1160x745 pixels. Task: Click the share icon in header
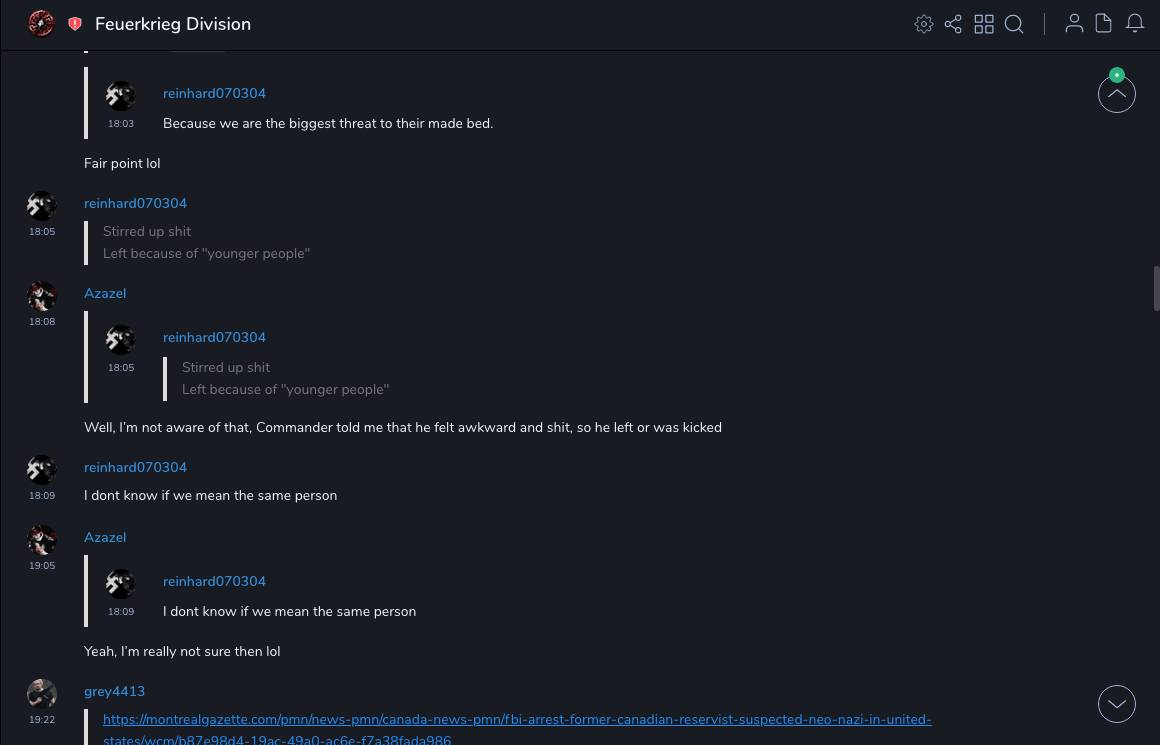tap(953, 24)
